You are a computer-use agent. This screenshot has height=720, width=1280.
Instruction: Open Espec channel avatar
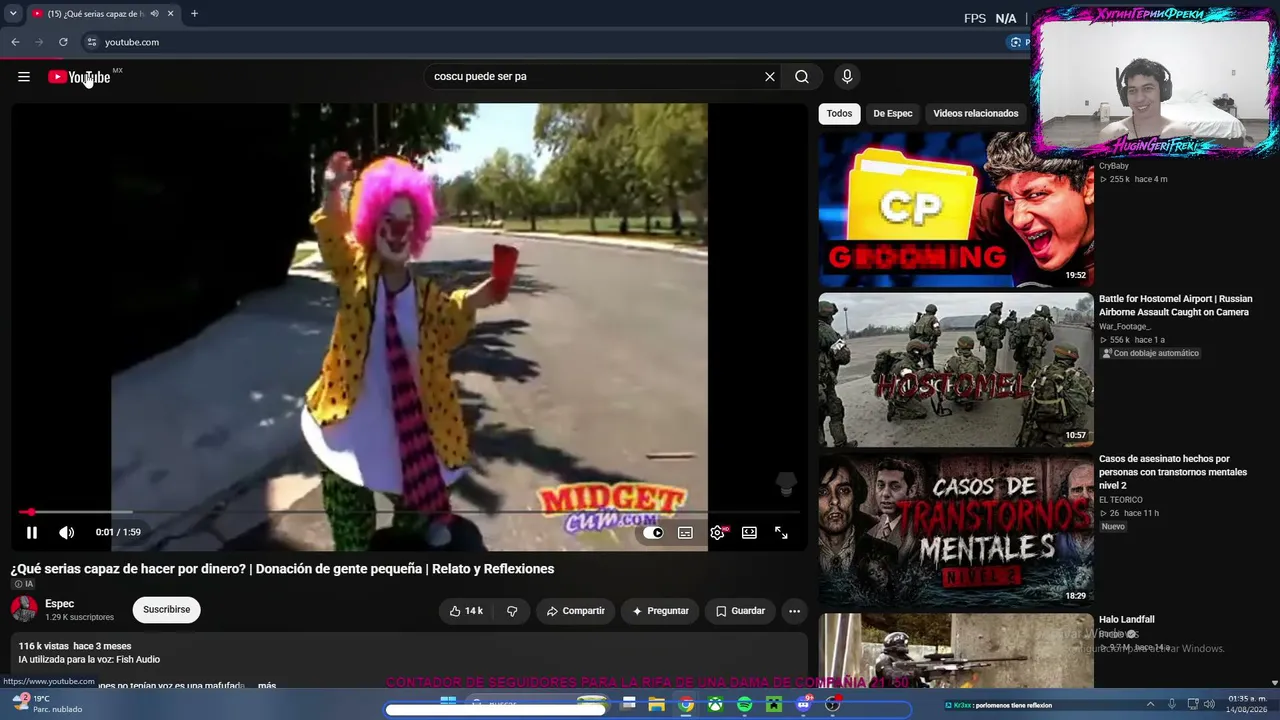click(x=24, y=609)
